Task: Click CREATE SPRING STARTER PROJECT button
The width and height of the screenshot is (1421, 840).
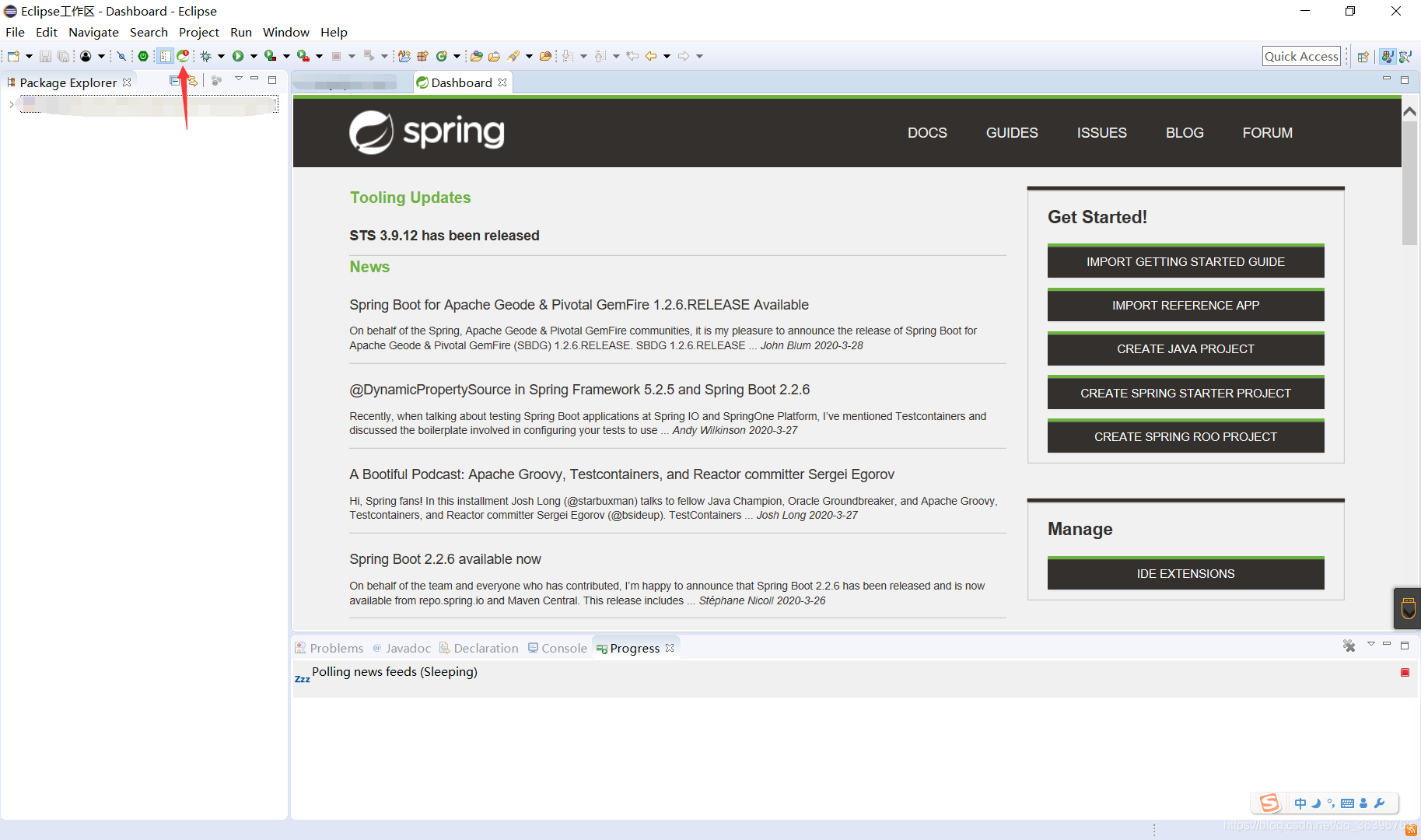Action: [x=1185, y=393]
